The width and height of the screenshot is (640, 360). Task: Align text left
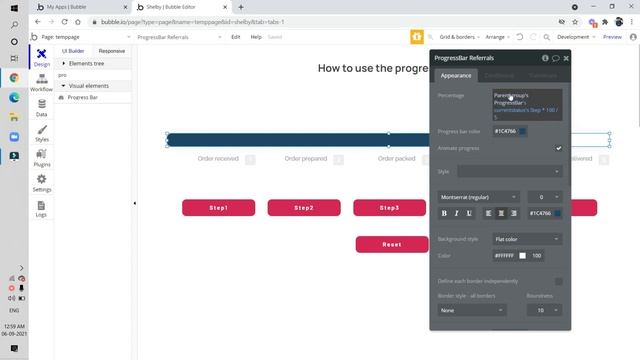tap(488, 213)
